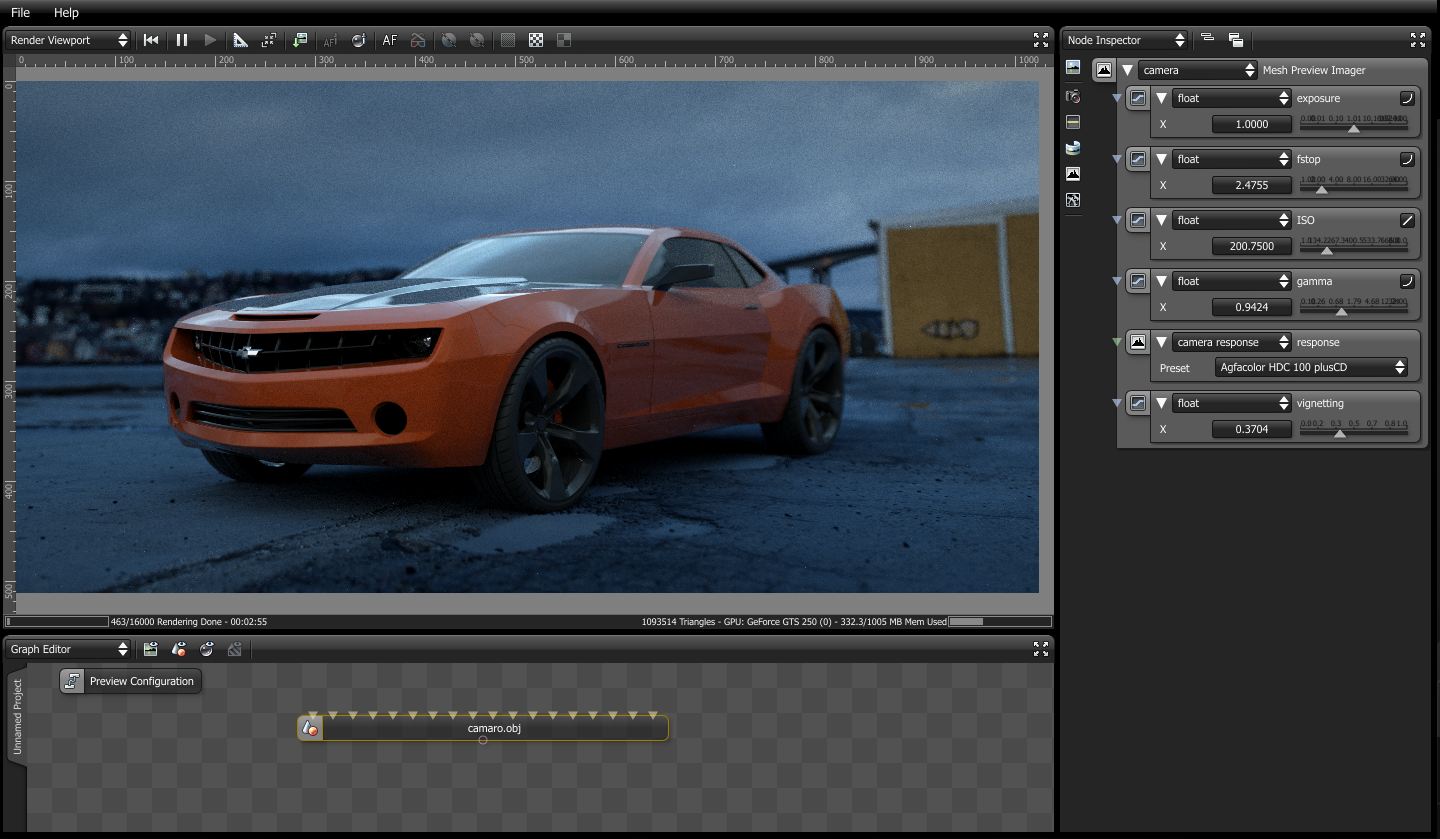
Task: Click the dashed-frame arrows icon in viewport toolbar
Action: click(x=269, y=40)
